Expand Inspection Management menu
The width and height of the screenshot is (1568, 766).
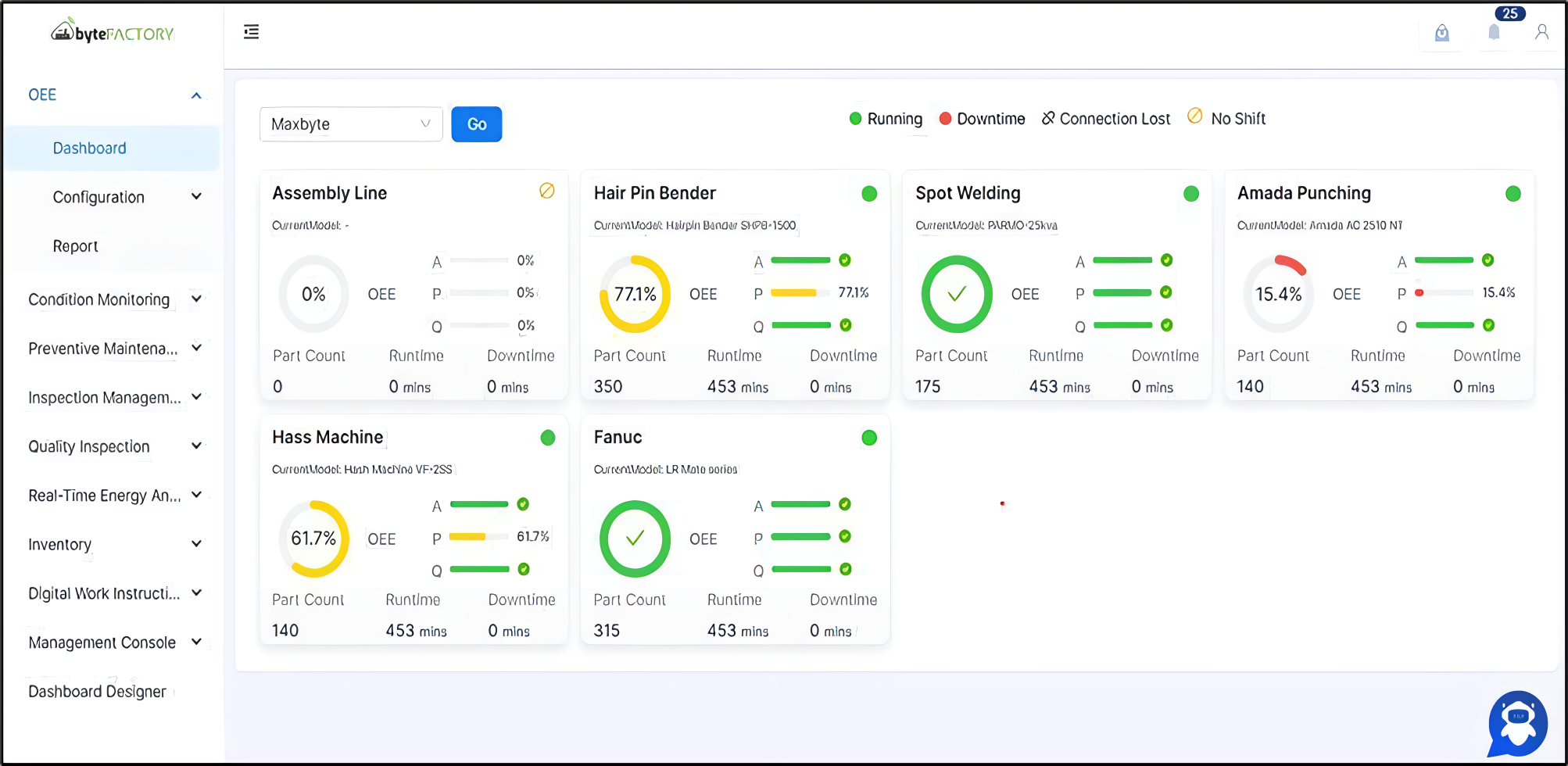pos(196,397)
